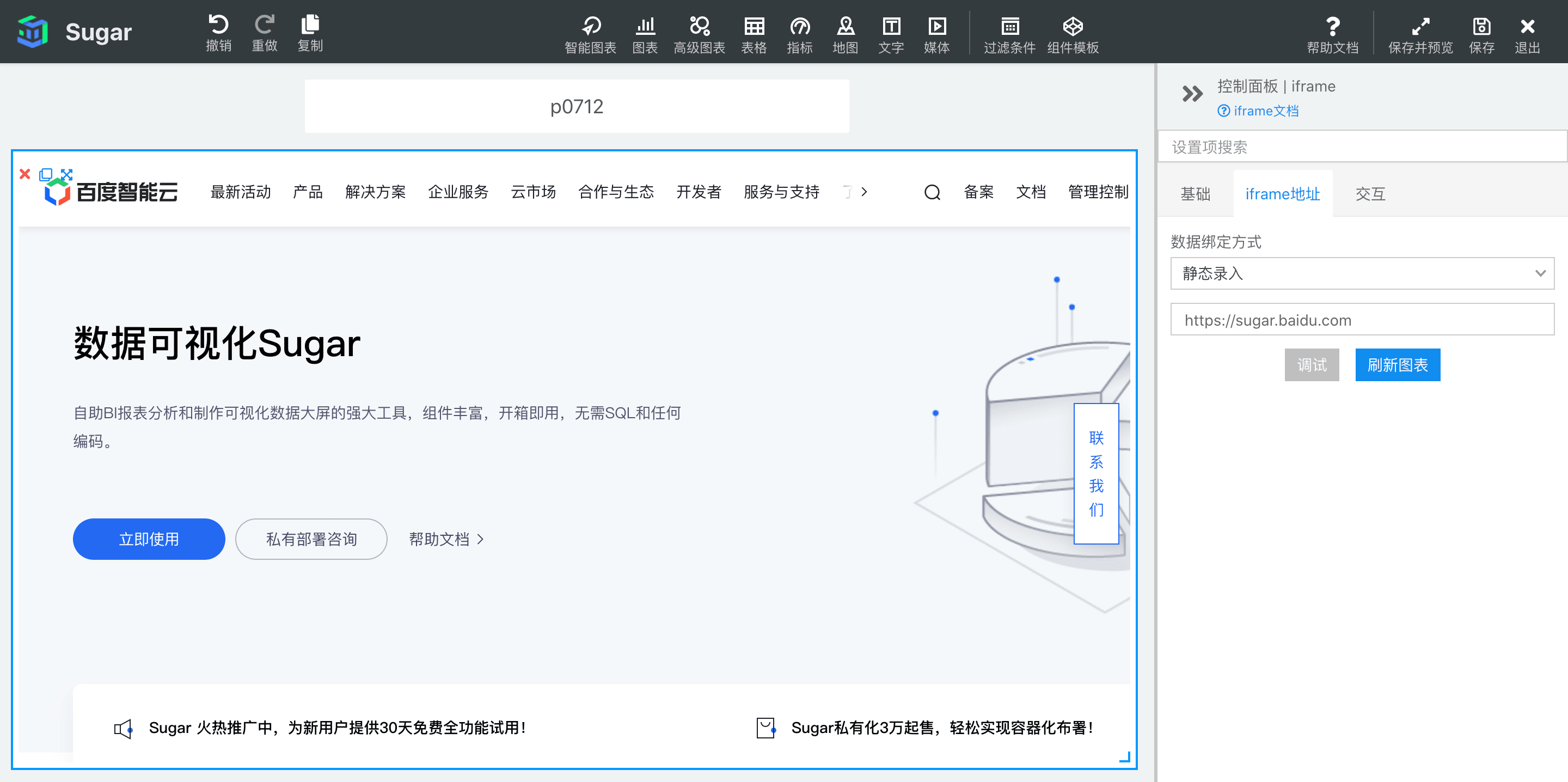Click the 文档 link
The image size is (1568, 782).
pyautogui.click(x=1031, y=192)
